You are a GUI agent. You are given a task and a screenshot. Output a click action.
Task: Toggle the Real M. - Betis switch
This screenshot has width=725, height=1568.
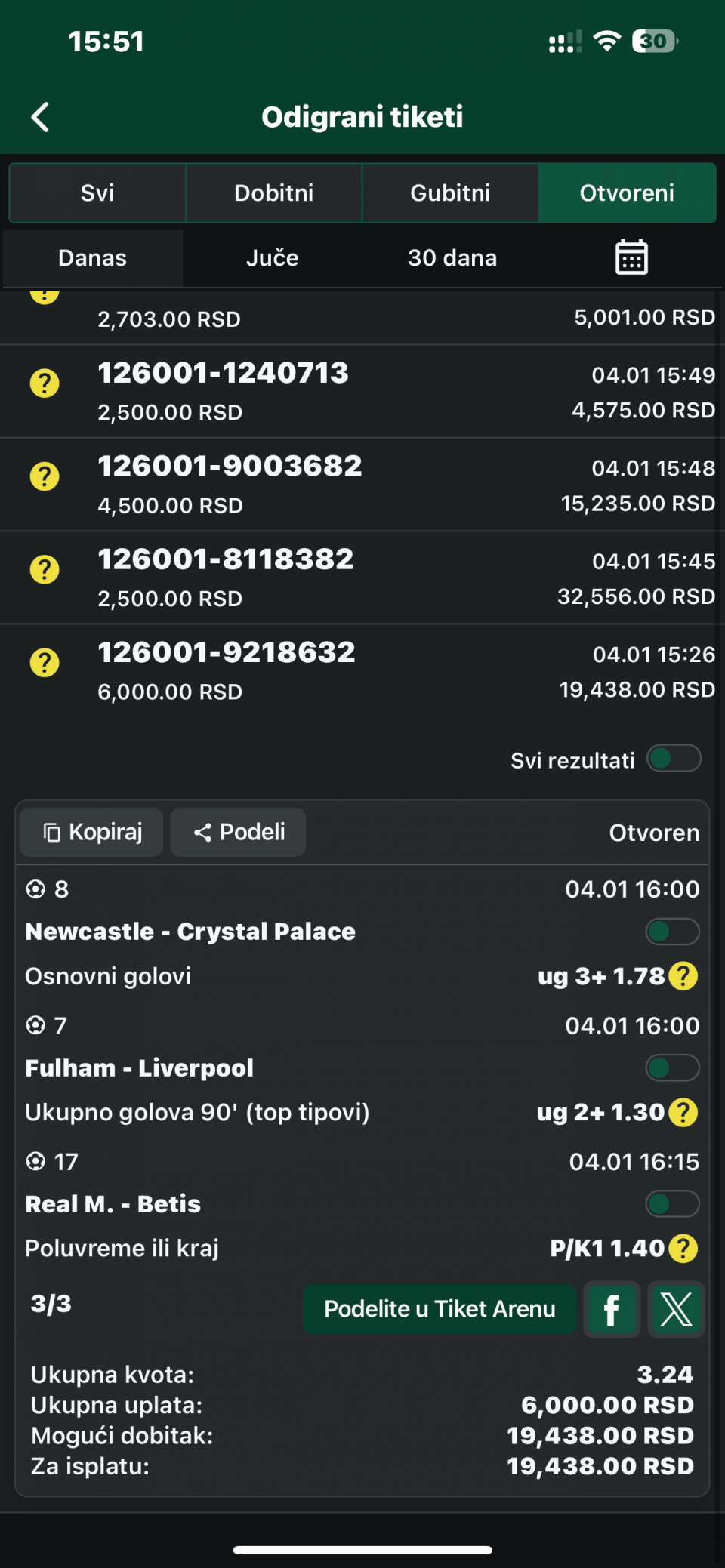672,1203
